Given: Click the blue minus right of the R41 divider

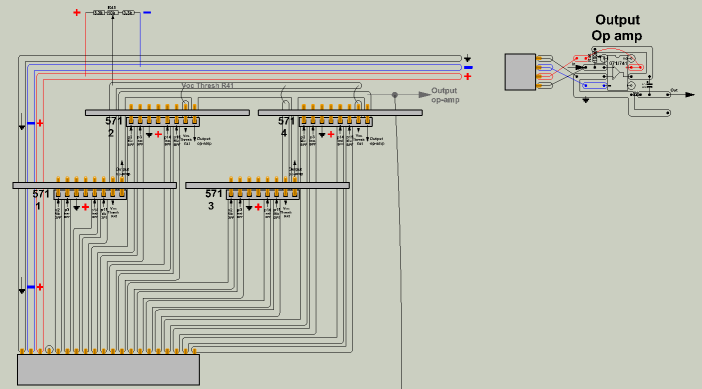Looking at the screenshot, I should 147,13.
